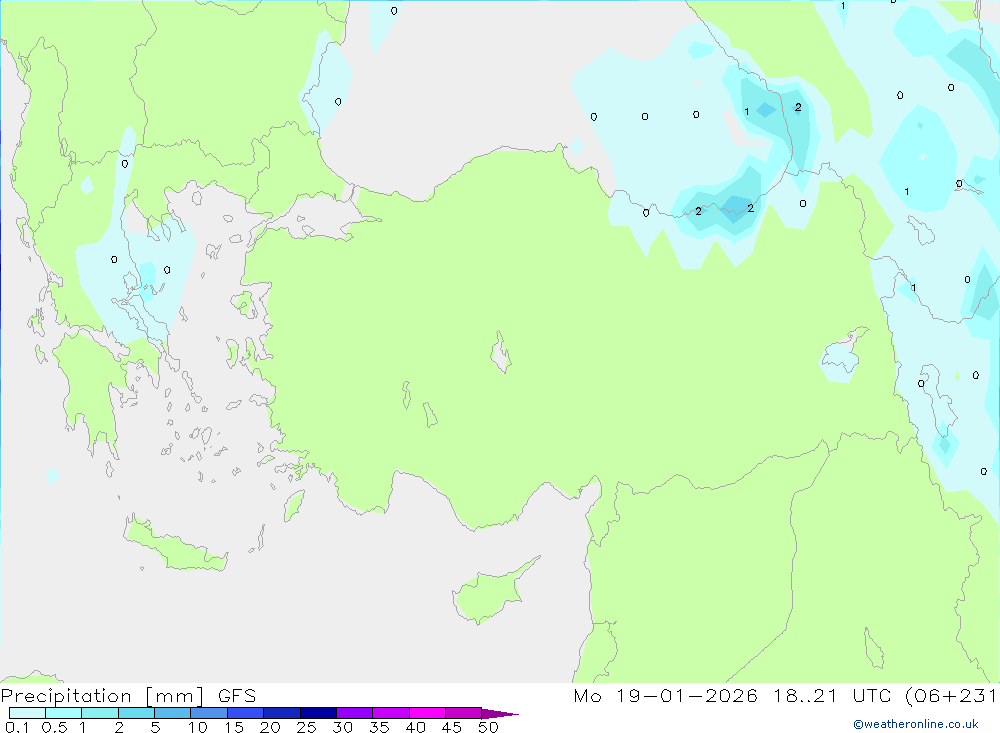The image size is (1000, 733).
Task: Click the "(06+231" forecast run text
Action: click(952, 696)
